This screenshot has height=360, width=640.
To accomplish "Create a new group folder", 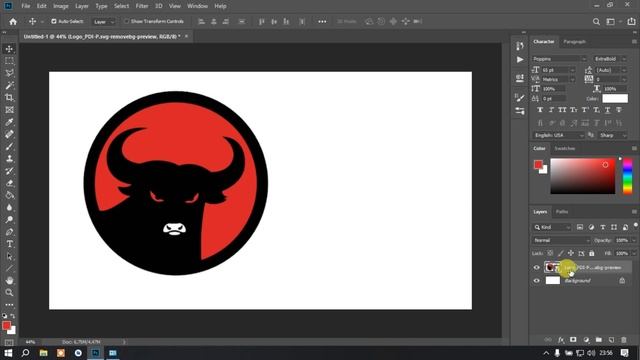I will 598,340.
